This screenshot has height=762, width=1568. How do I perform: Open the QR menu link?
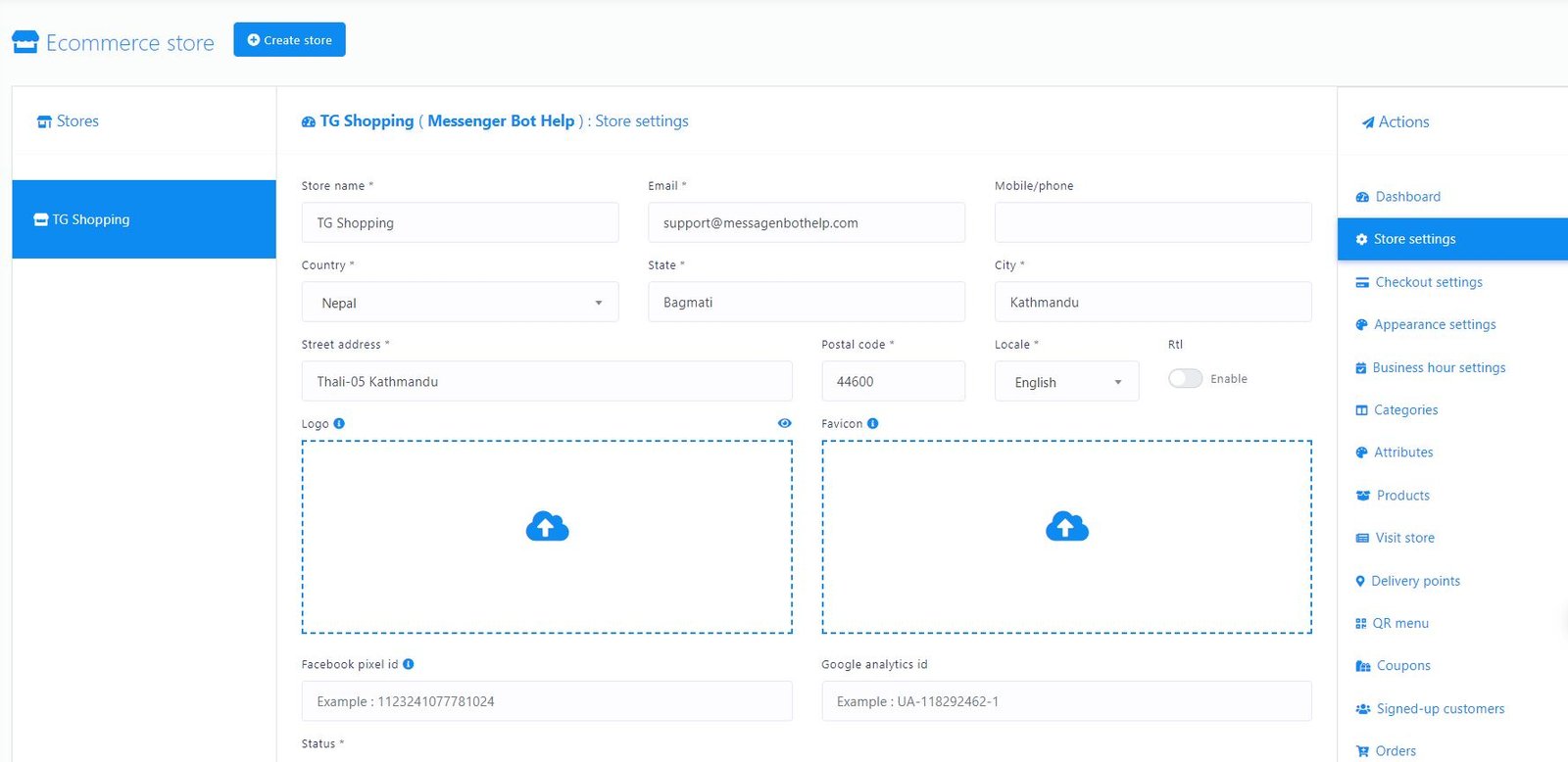tap(1400, 623)
